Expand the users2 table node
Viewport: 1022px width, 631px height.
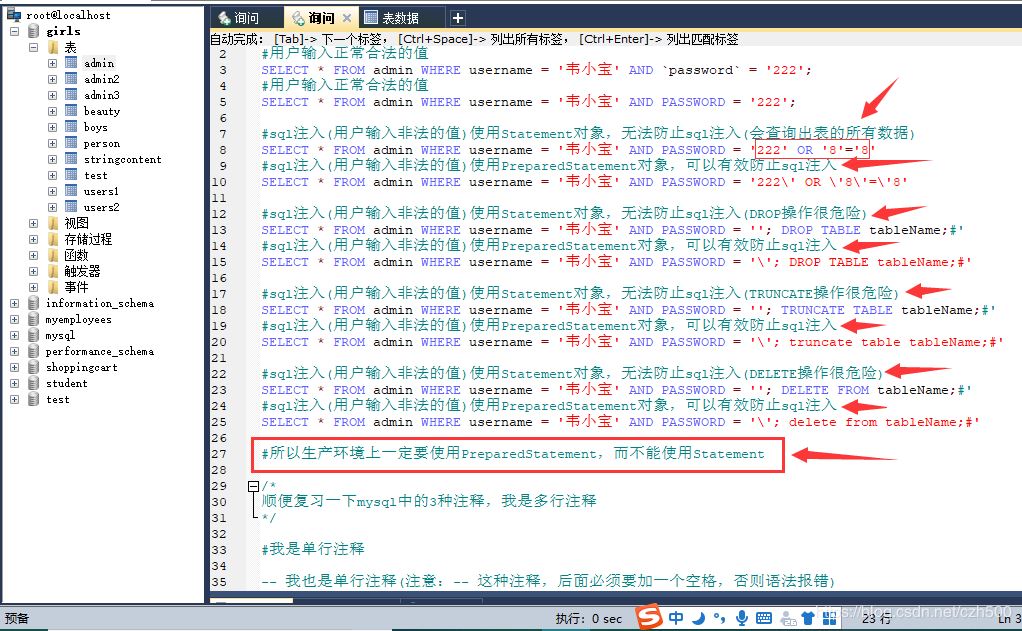[x=52, y=207]
